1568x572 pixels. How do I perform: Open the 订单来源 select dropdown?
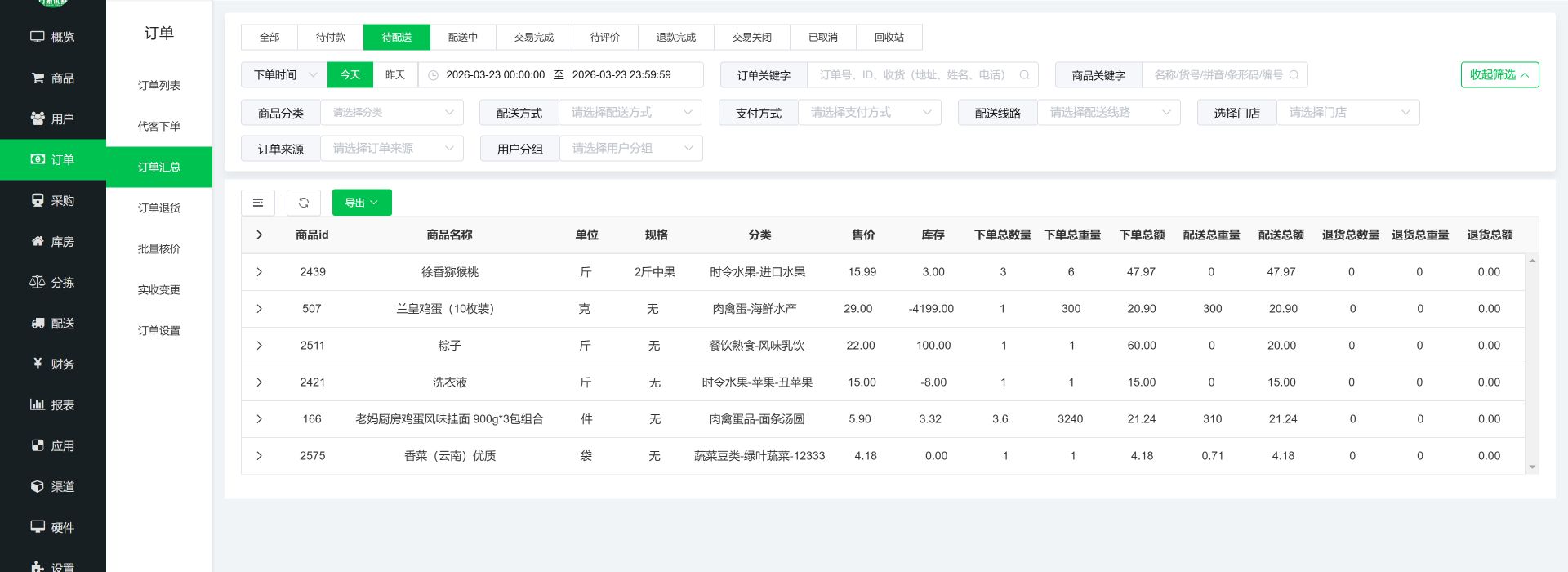tap(392, 148)
